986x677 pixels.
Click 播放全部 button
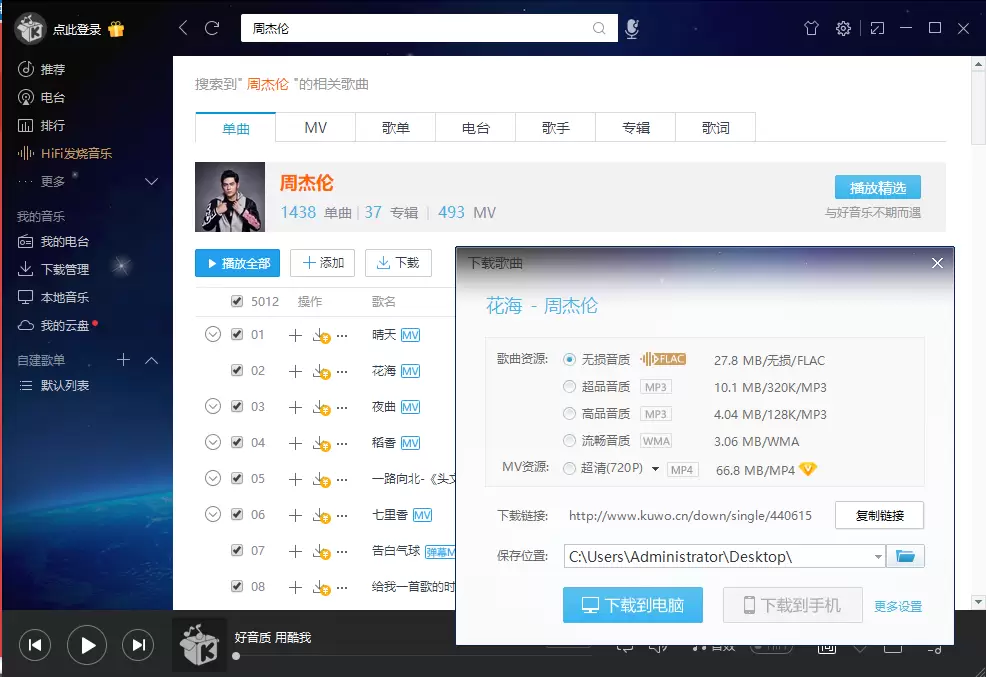[238, 263]
